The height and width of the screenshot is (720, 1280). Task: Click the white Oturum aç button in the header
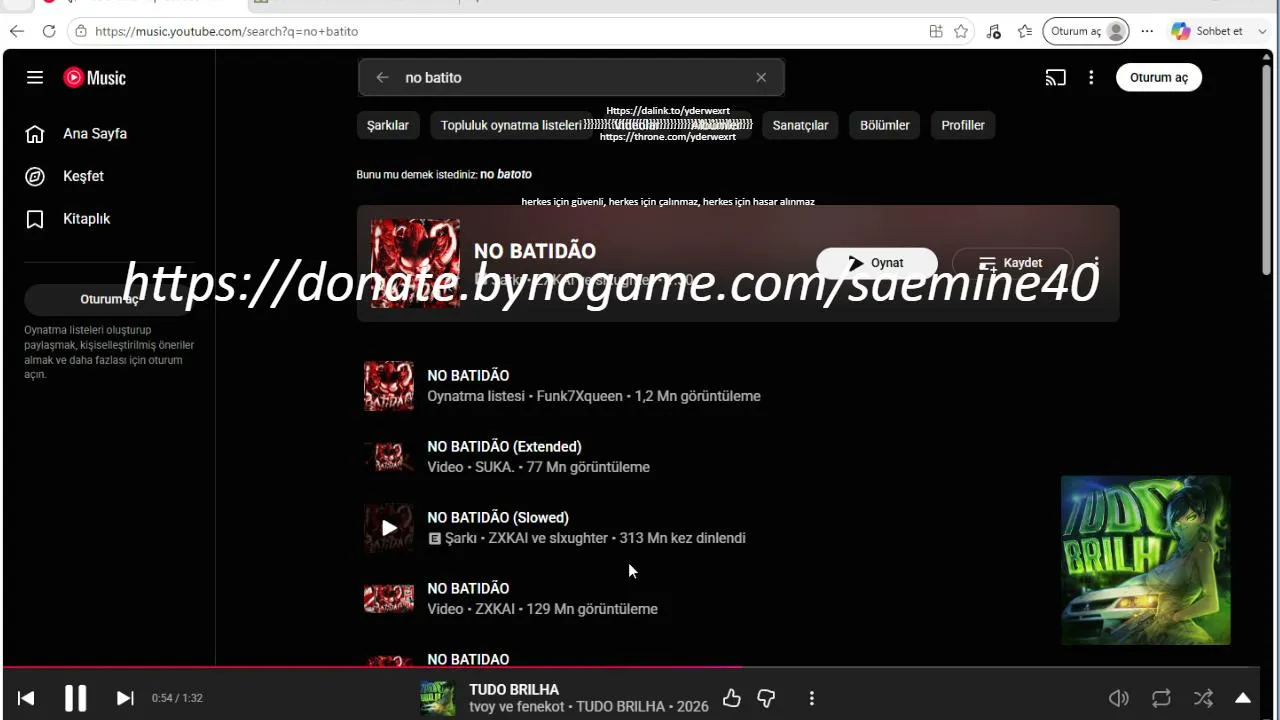coord(1159,77)
